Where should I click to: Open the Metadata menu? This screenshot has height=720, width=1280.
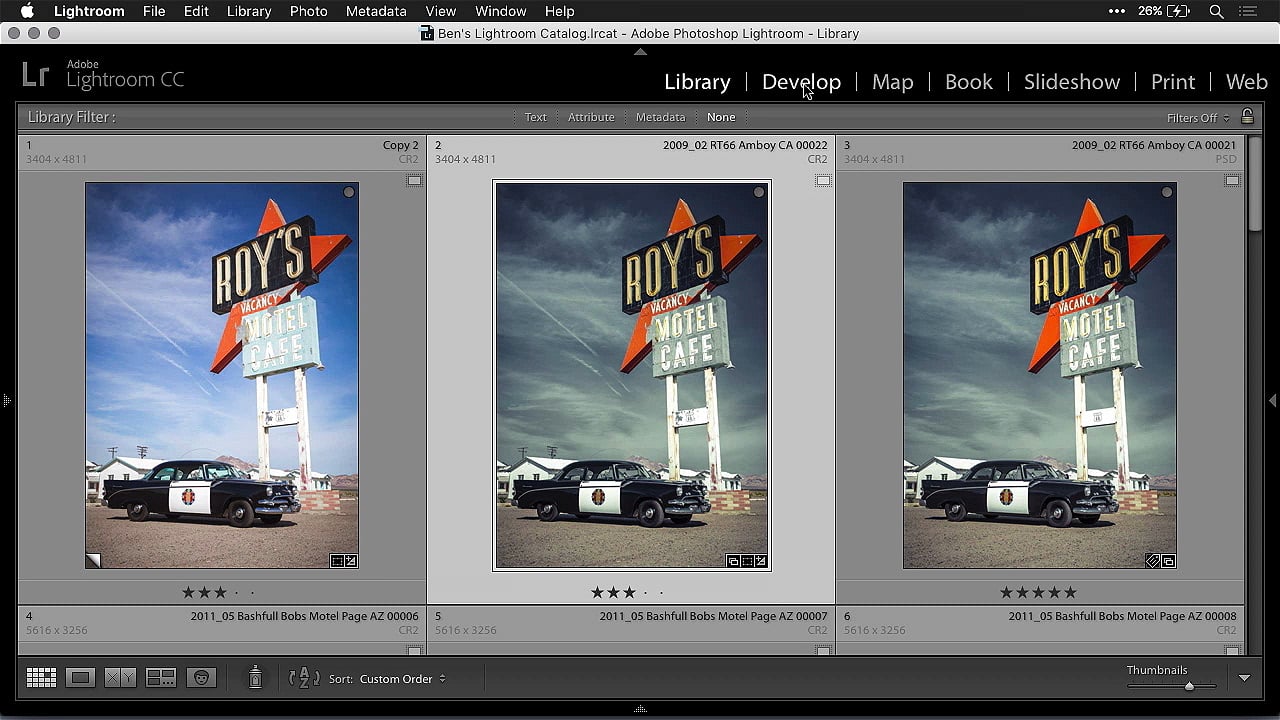376,11
